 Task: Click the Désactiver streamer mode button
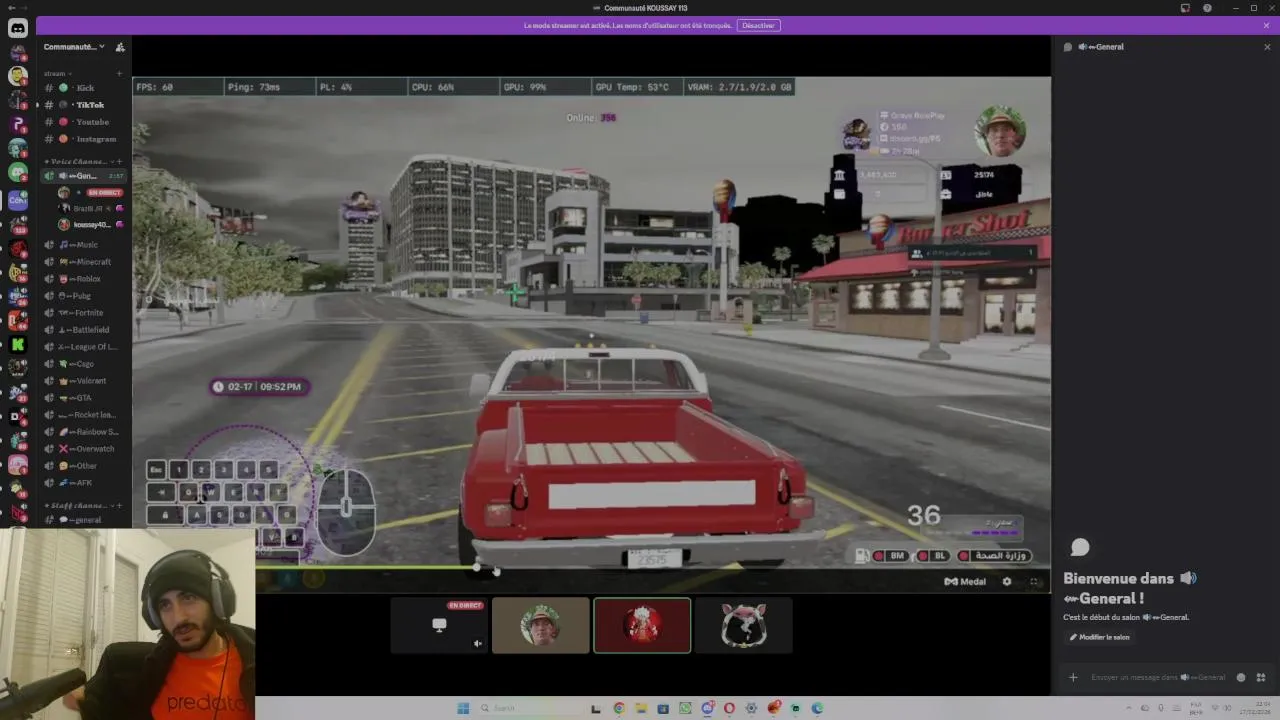pos(759,25)
